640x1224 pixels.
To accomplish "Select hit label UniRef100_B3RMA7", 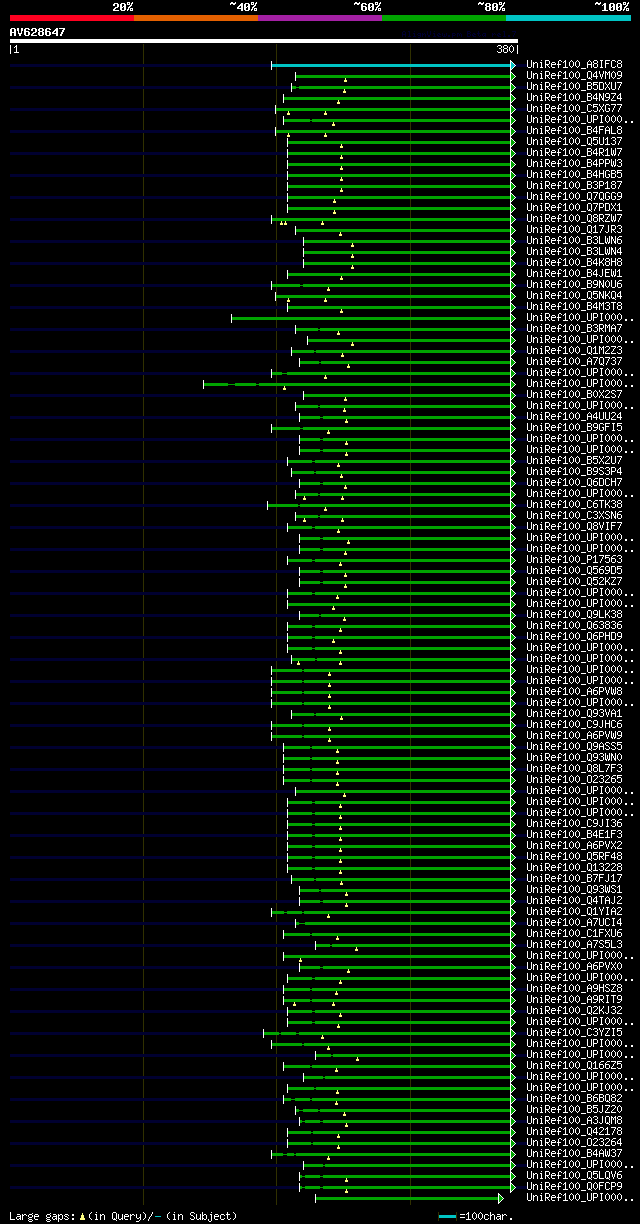I will 574,329.
